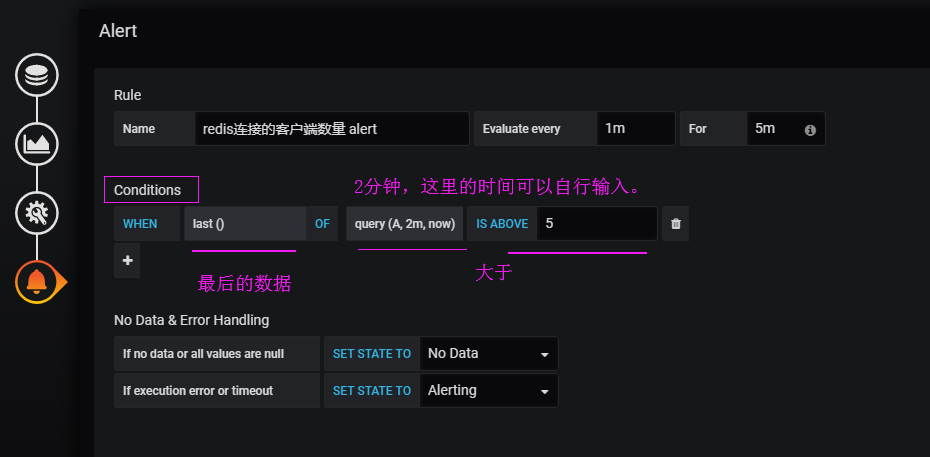Click the Conditions section heading

(x=148, y=190)
